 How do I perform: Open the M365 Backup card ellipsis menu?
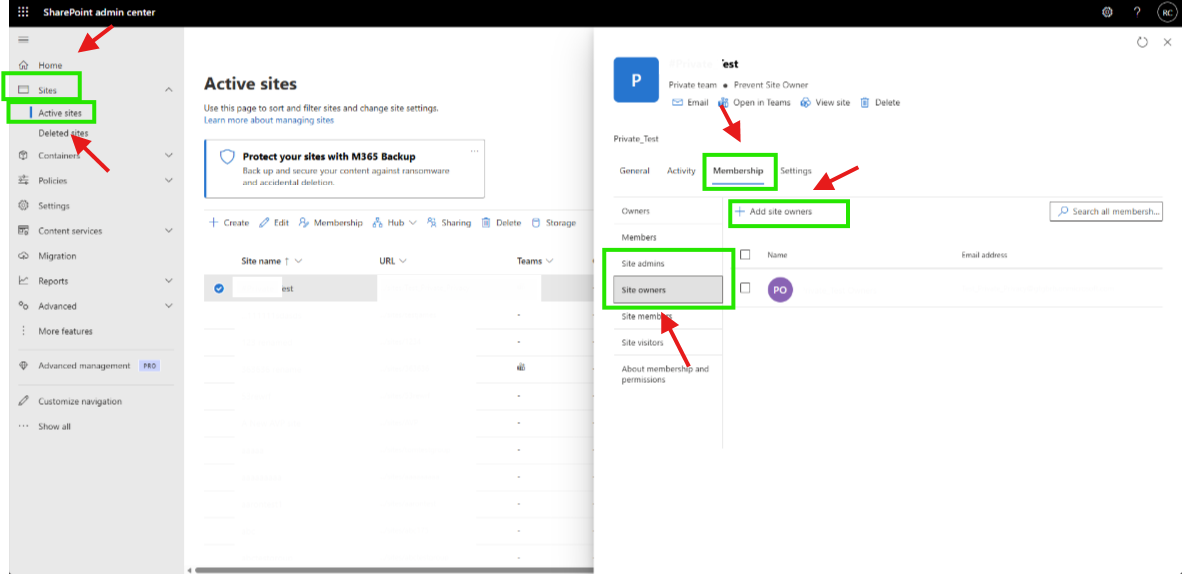point(474,151)
